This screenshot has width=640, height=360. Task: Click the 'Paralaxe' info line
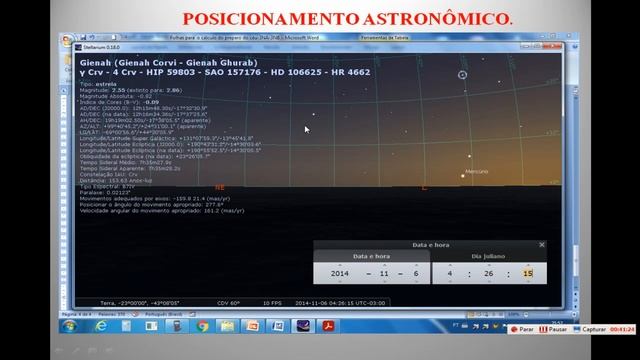(105, 192)
